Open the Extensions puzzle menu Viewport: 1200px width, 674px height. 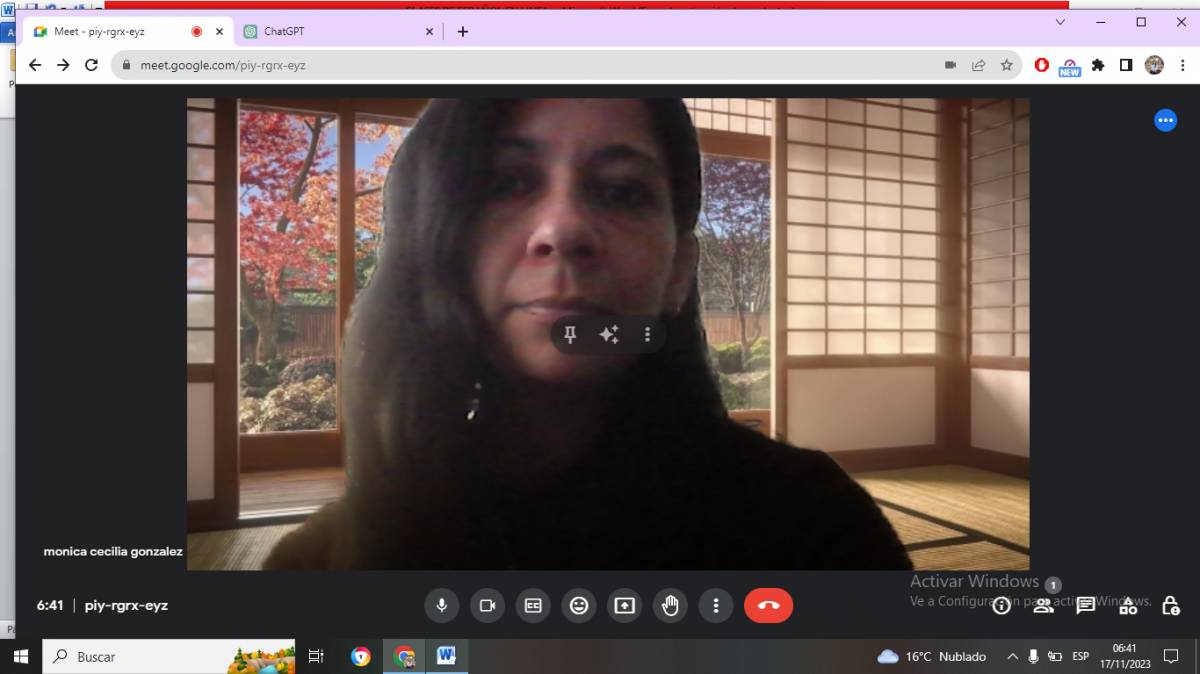(1098, 65)
